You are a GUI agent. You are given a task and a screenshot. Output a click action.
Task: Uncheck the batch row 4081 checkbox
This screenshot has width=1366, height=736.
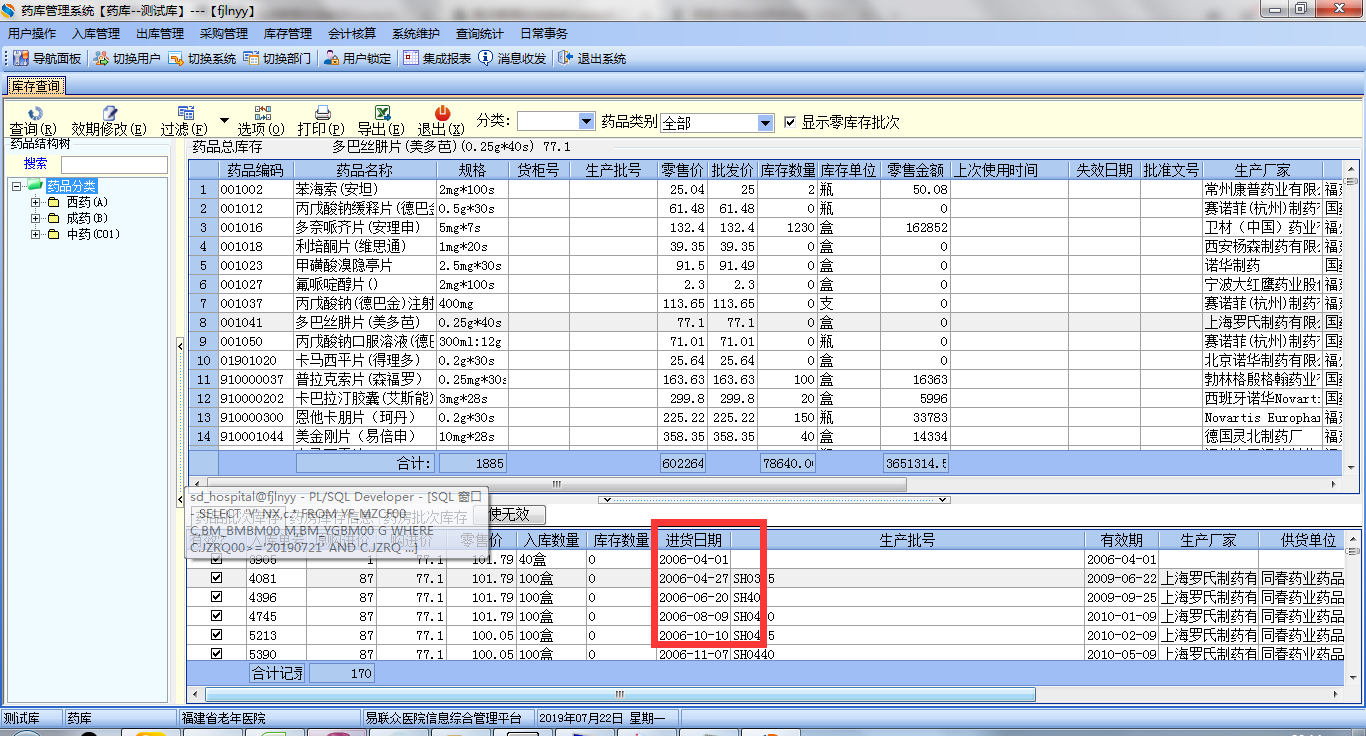pos(216,578)
